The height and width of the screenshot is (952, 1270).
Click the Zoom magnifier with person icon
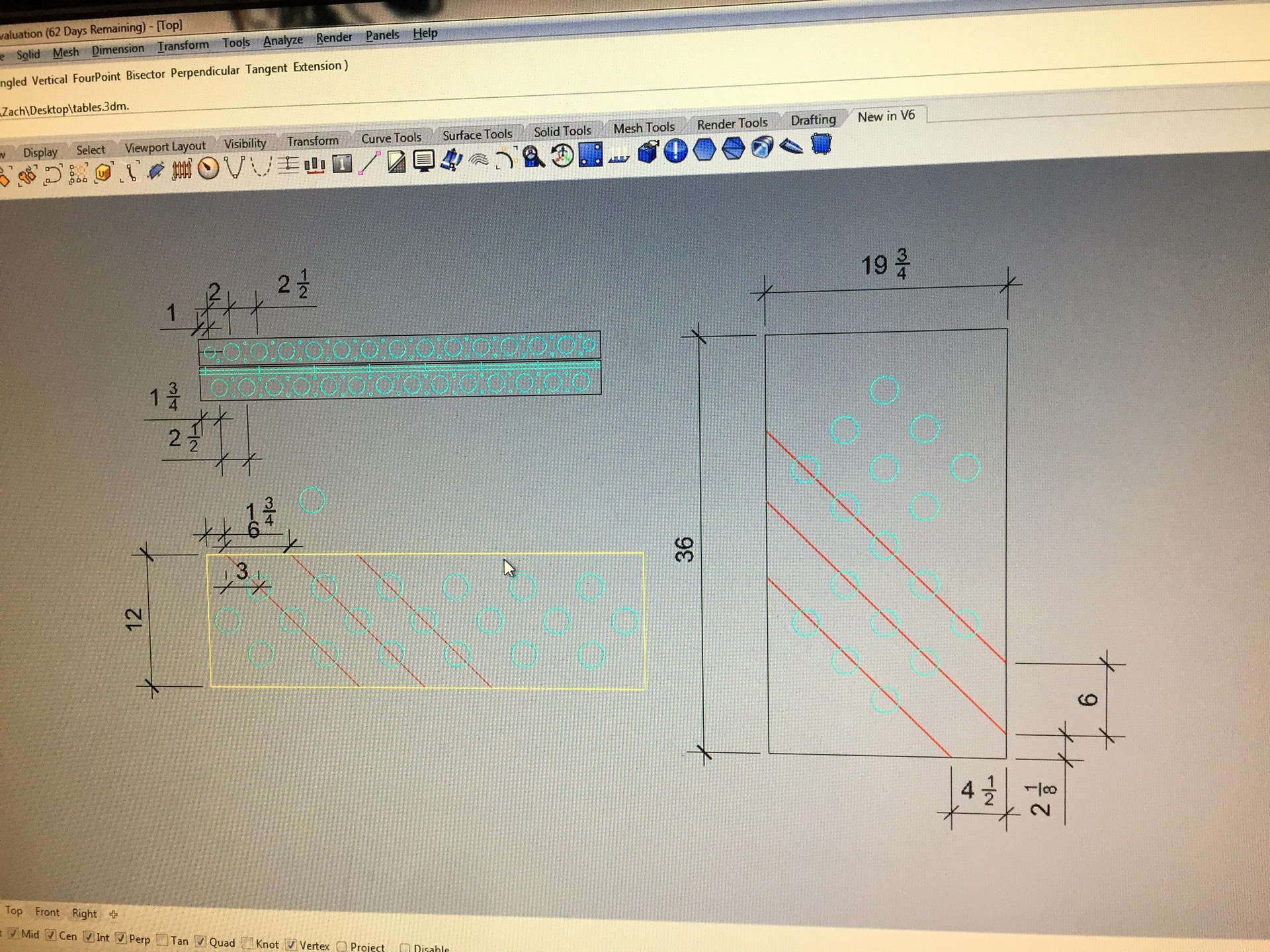tap(533, 157)
